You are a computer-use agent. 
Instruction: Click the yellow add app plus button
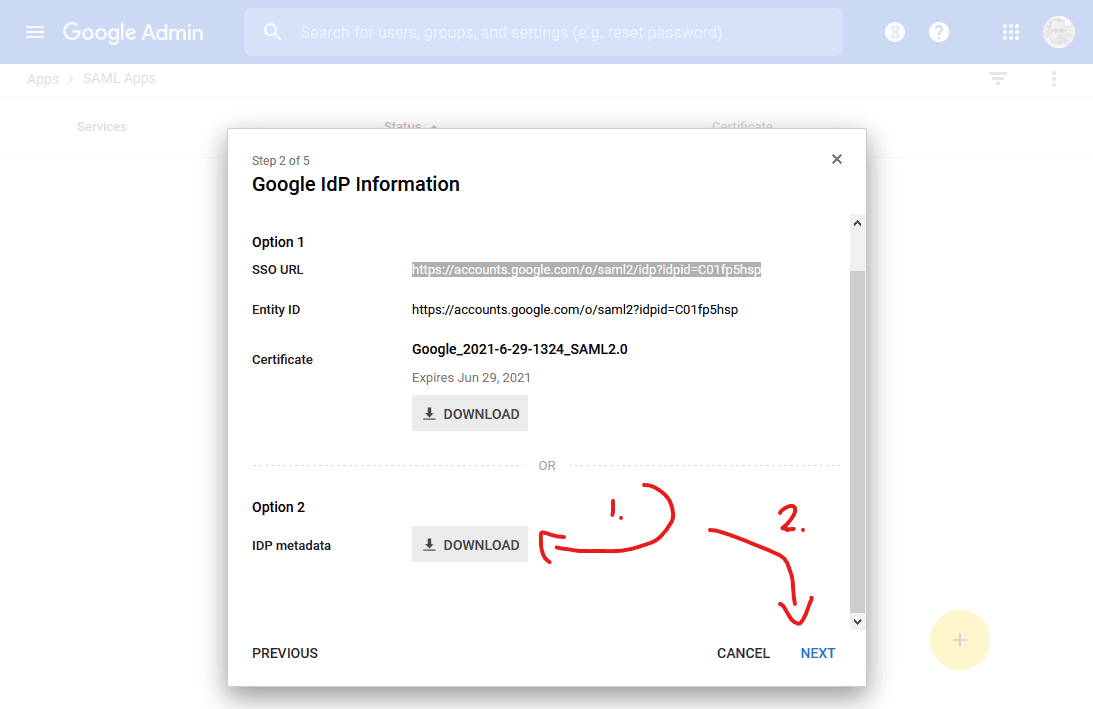point(959,640)
